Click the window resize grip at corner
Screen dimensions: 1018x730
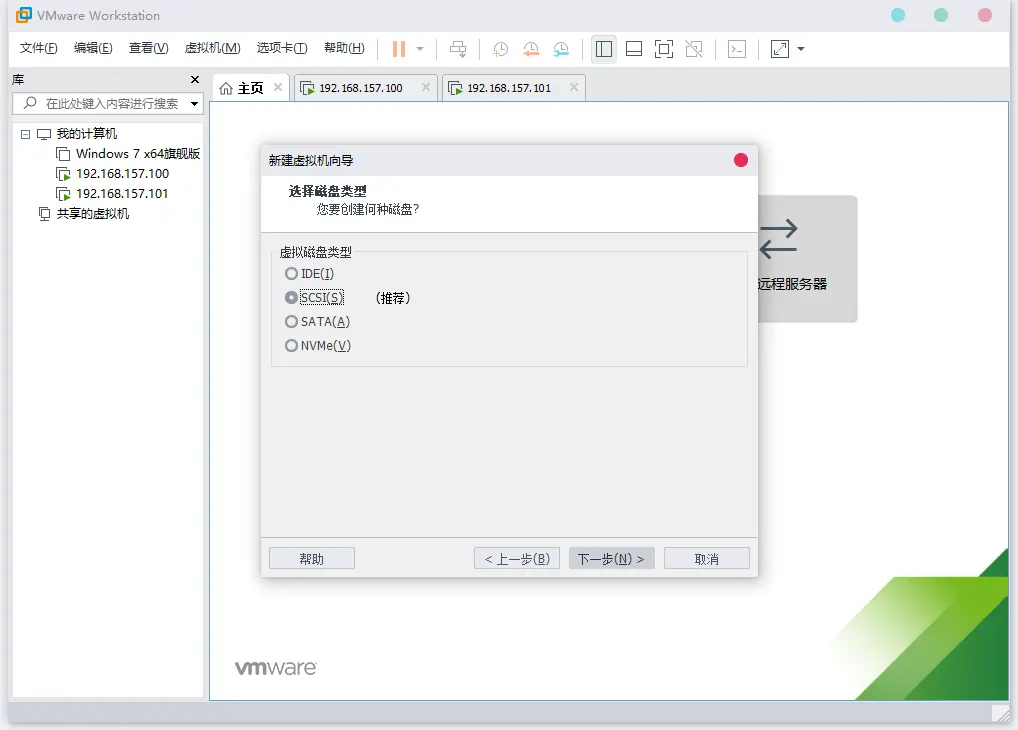coord(1001,713)
